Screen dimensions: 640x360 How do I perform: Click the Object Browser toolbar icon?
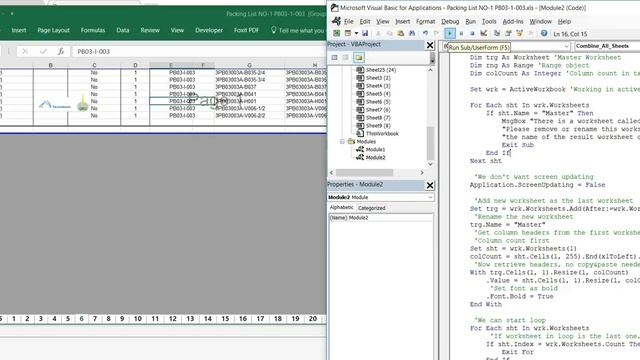click(x=519, y=33)
